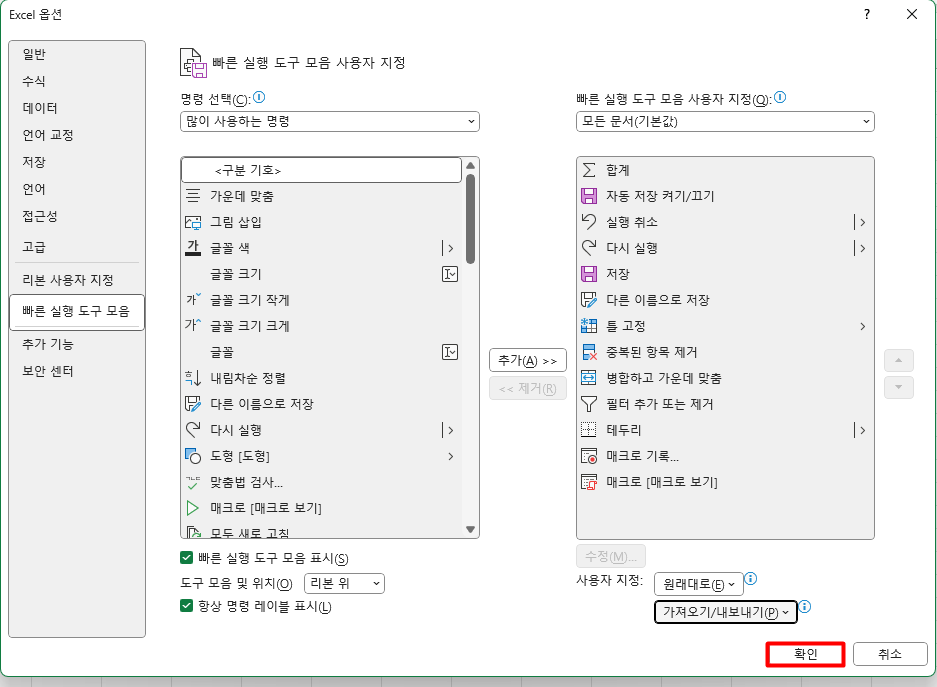
Task: Expand the 도형 [도형] submenu arrow
Action: point(451,456)
